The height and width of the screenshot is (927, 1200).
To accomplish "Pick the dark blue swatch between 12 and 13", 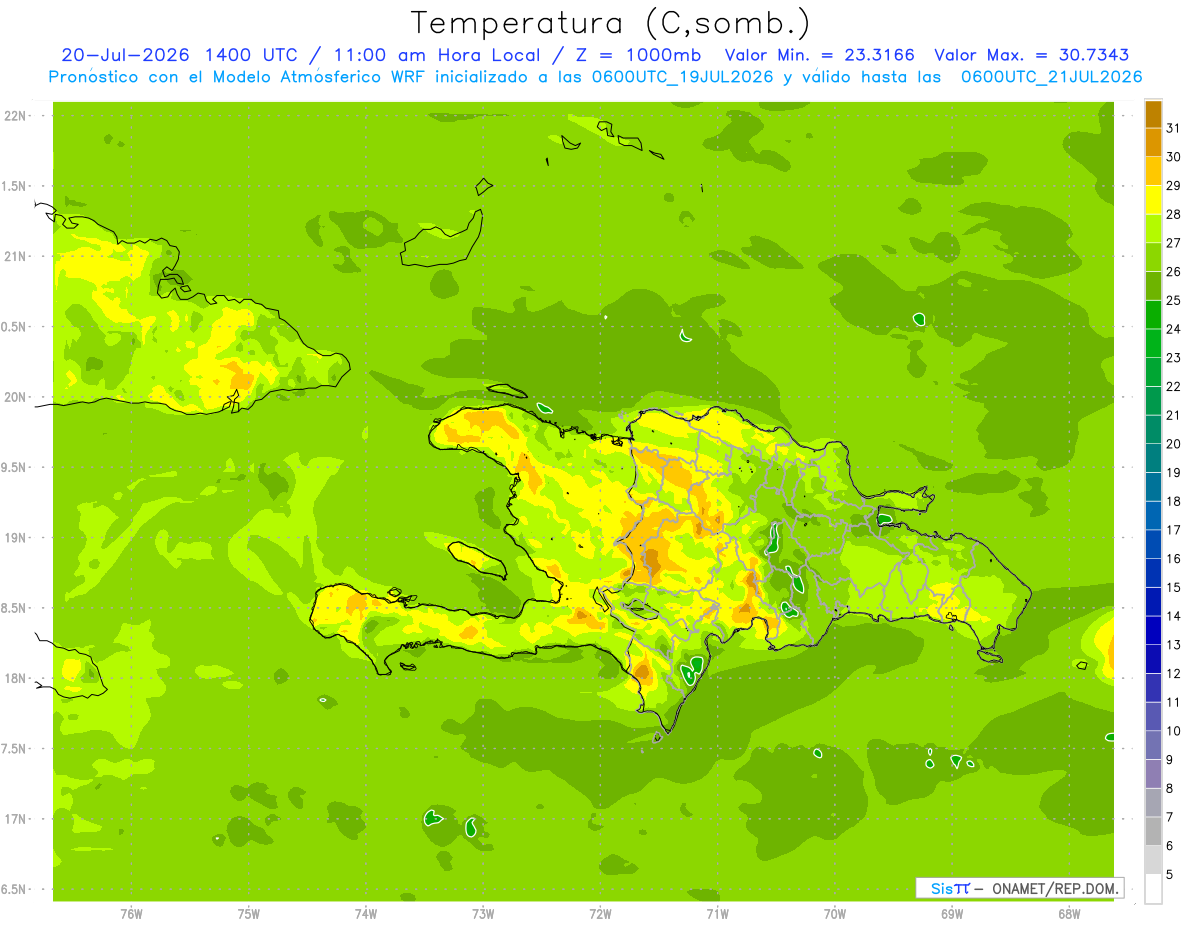I will pyautogui.click(x=1153, y=659).
